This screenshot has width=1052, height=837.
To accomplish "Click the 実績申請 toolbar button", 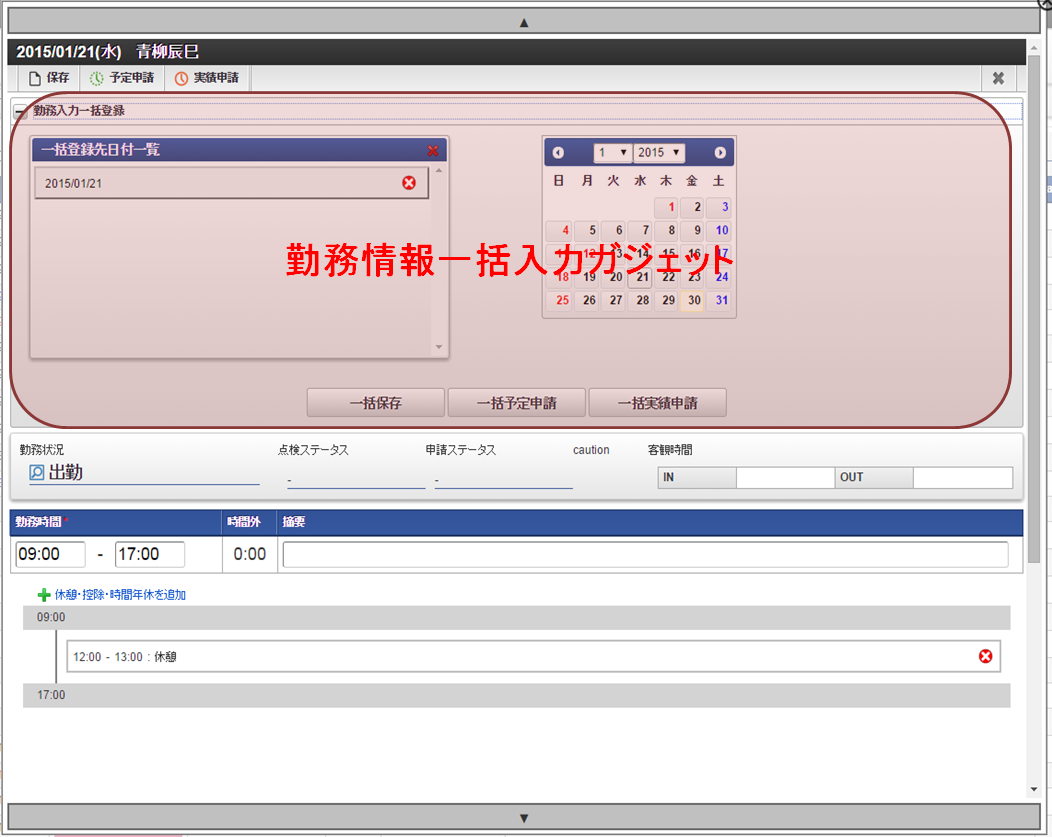I will [x=207, y=78].
